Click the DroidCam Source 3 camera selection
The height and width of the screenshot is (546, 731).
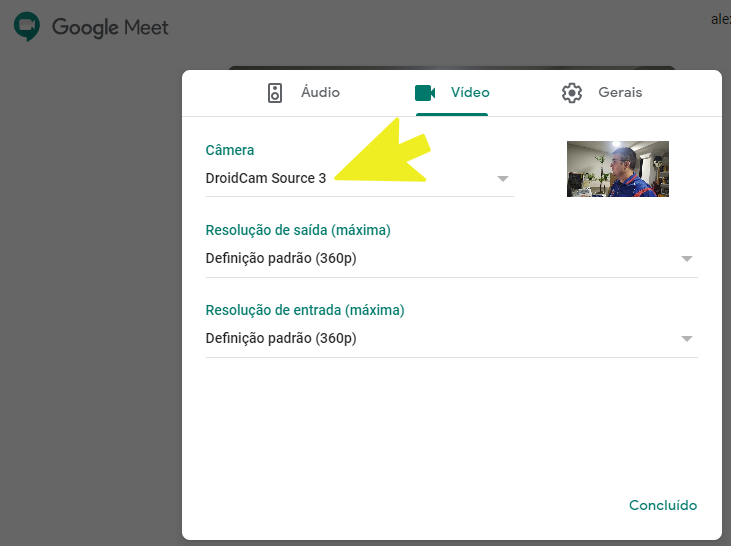click(x=266, y=178)
